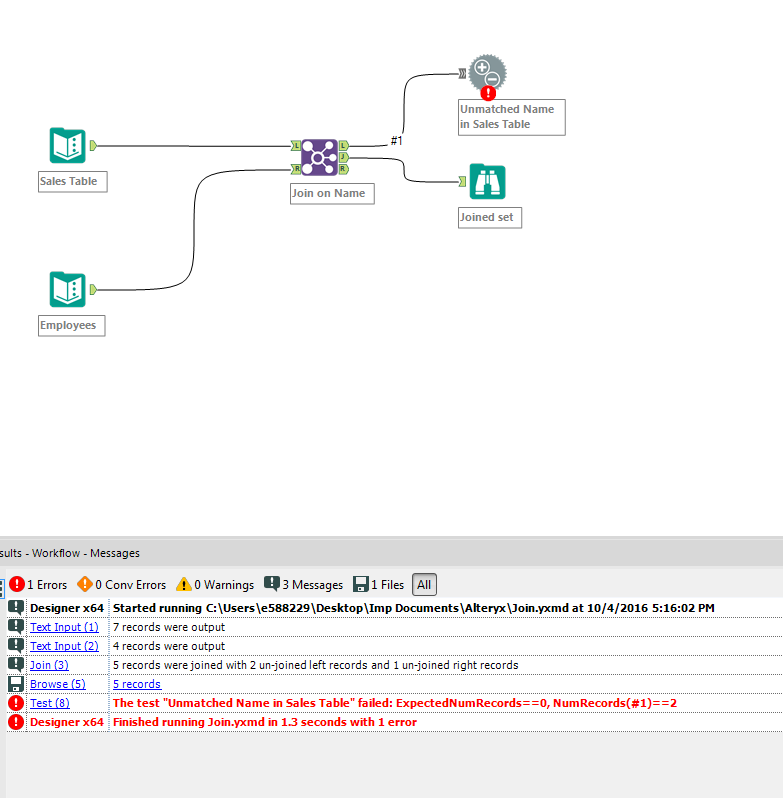The image size is (783, 798).
Task: Click the Sales Table output anchor
Action: (93, 146)
